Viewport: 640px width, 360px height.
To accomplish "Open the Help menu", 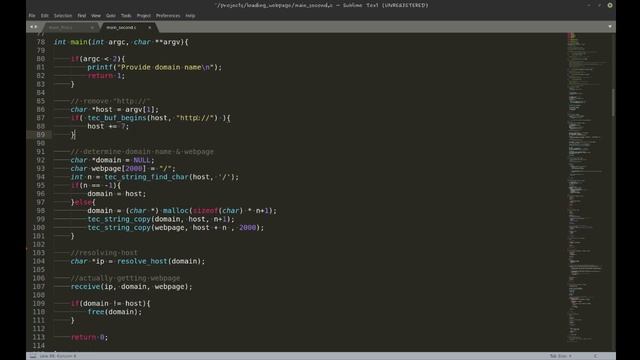I will coord(190,16).
